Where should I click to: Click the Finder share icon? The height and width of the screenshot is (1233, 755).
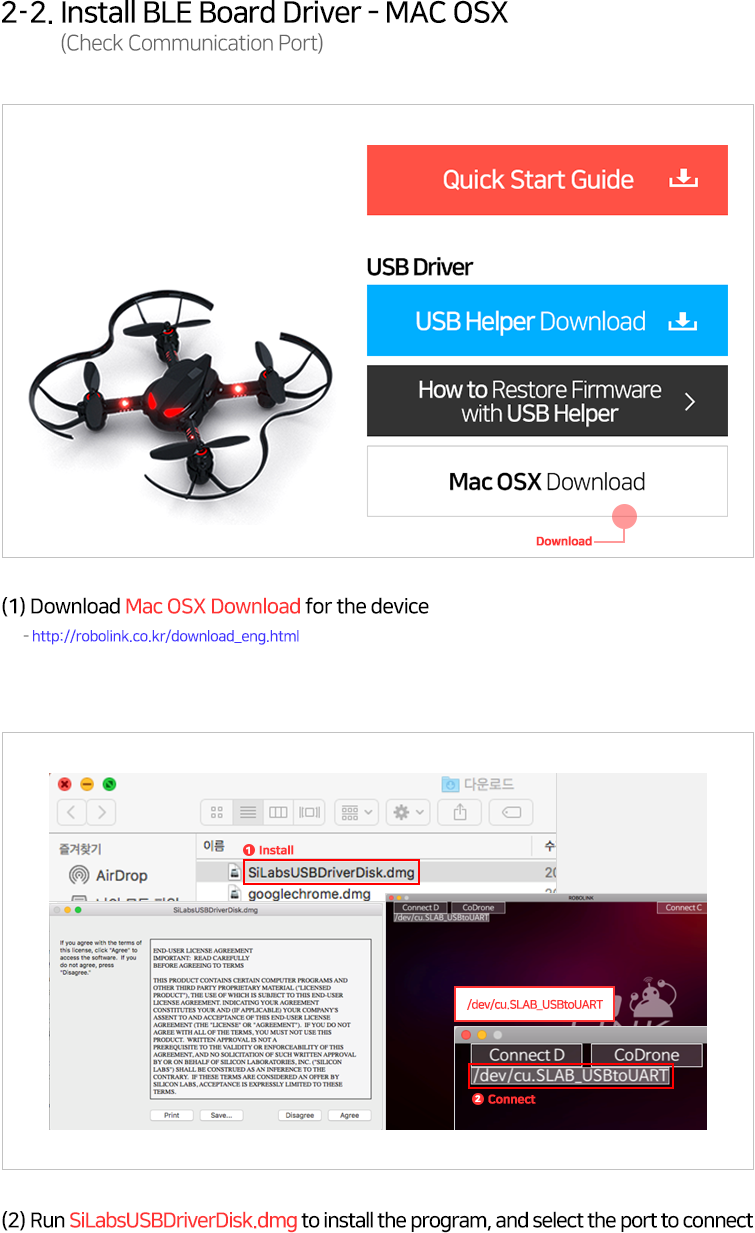point(460,812)
